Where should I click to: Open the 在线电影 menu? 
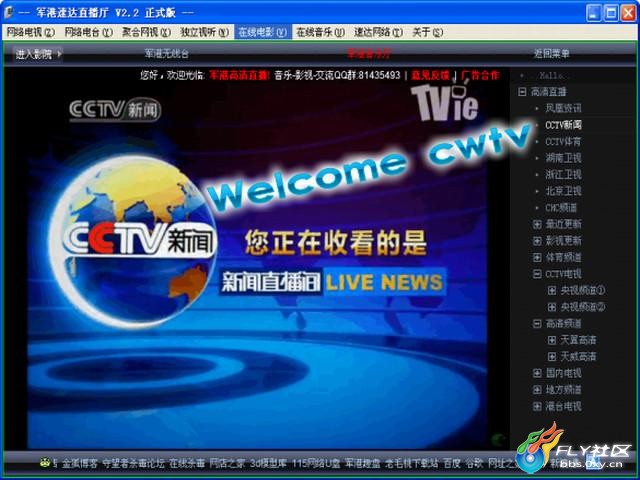point(262,32)
